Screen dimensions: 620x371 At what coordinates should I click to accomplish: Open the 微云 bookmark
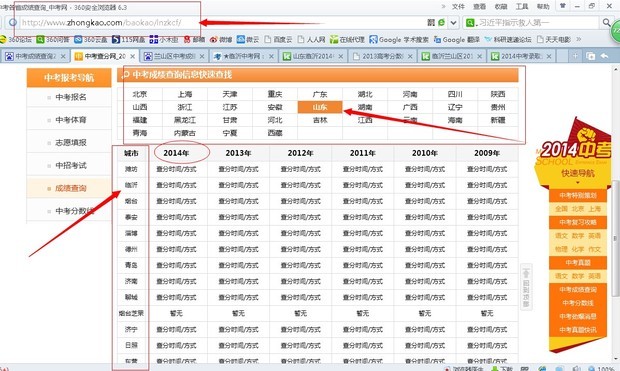tap(248, 40)
